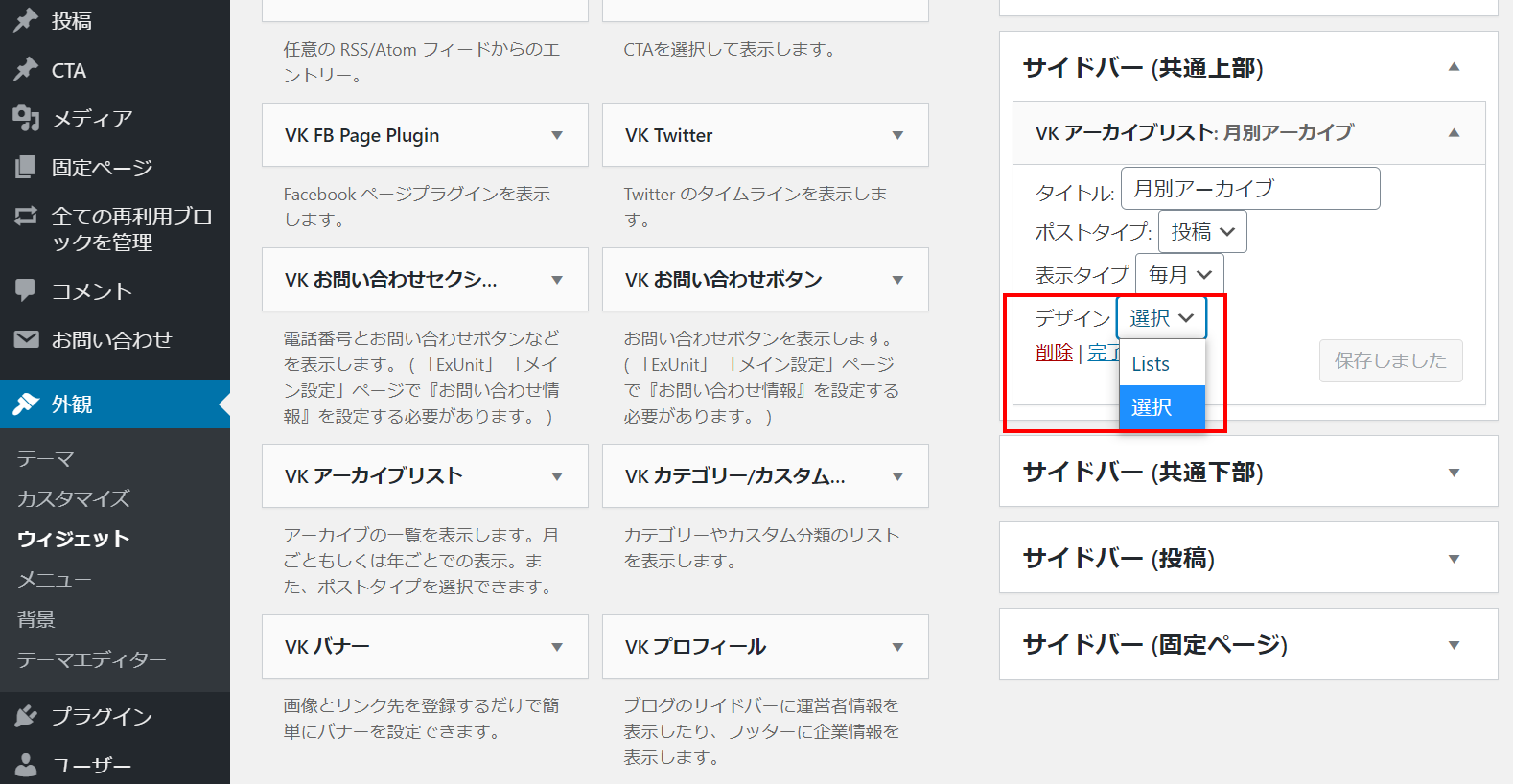Click the 保存しました button
The height and width of the screenshot is (784, 1513).
coord(1390,360)
